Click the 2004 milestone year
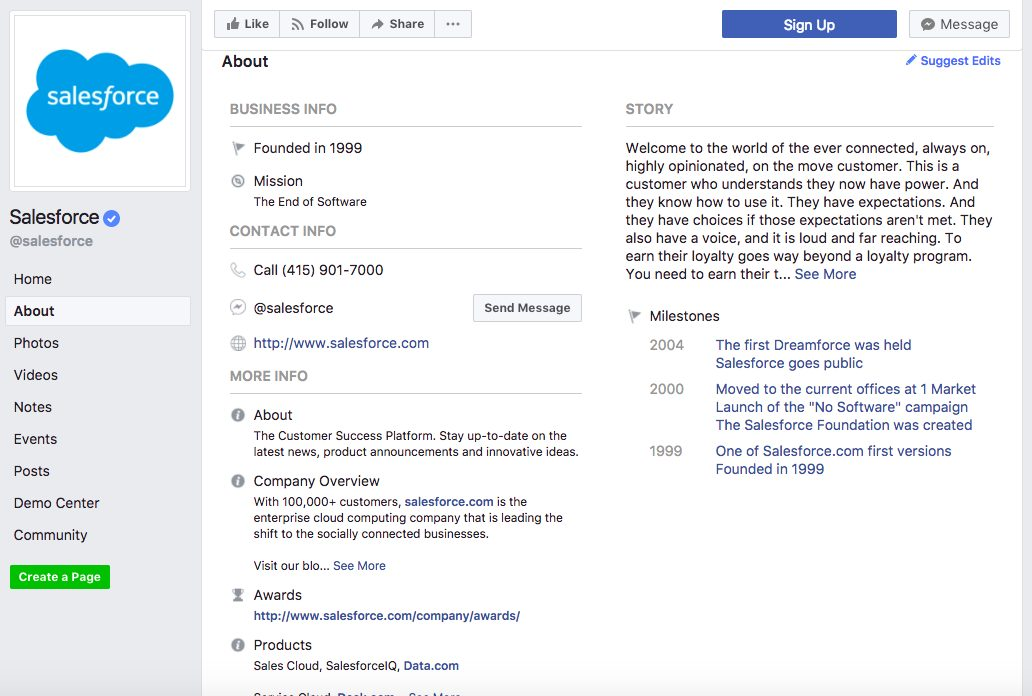Screen dimensions: 1032x696 click(667, 345)
